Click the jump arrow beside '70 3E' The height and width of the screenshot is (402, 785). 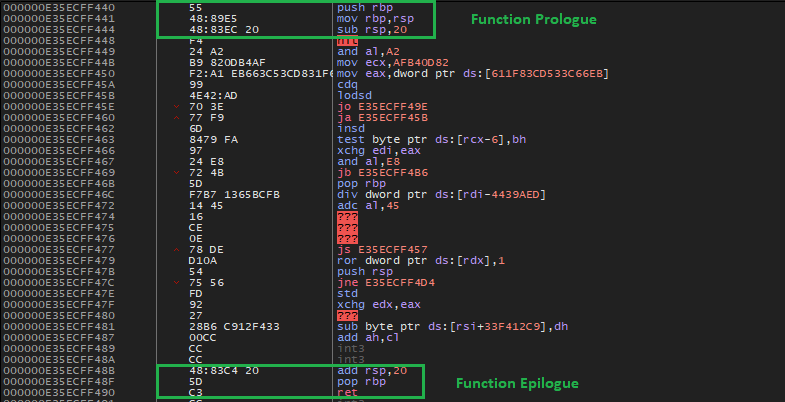click(x=176, y=107)
